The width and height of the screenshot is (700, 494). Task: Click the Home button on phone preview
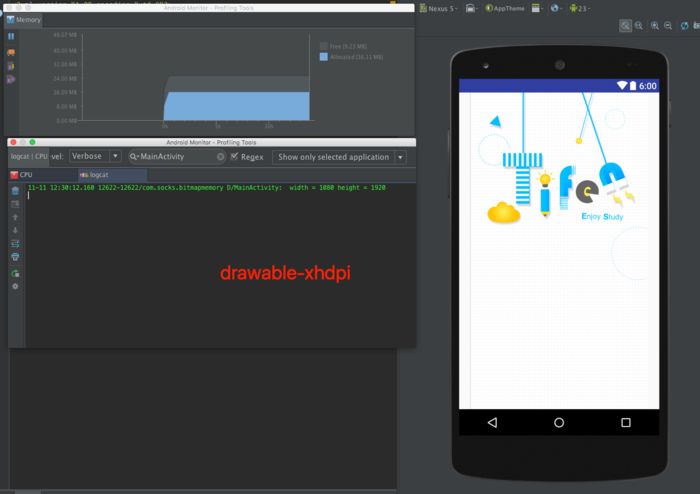pos(559,422)
